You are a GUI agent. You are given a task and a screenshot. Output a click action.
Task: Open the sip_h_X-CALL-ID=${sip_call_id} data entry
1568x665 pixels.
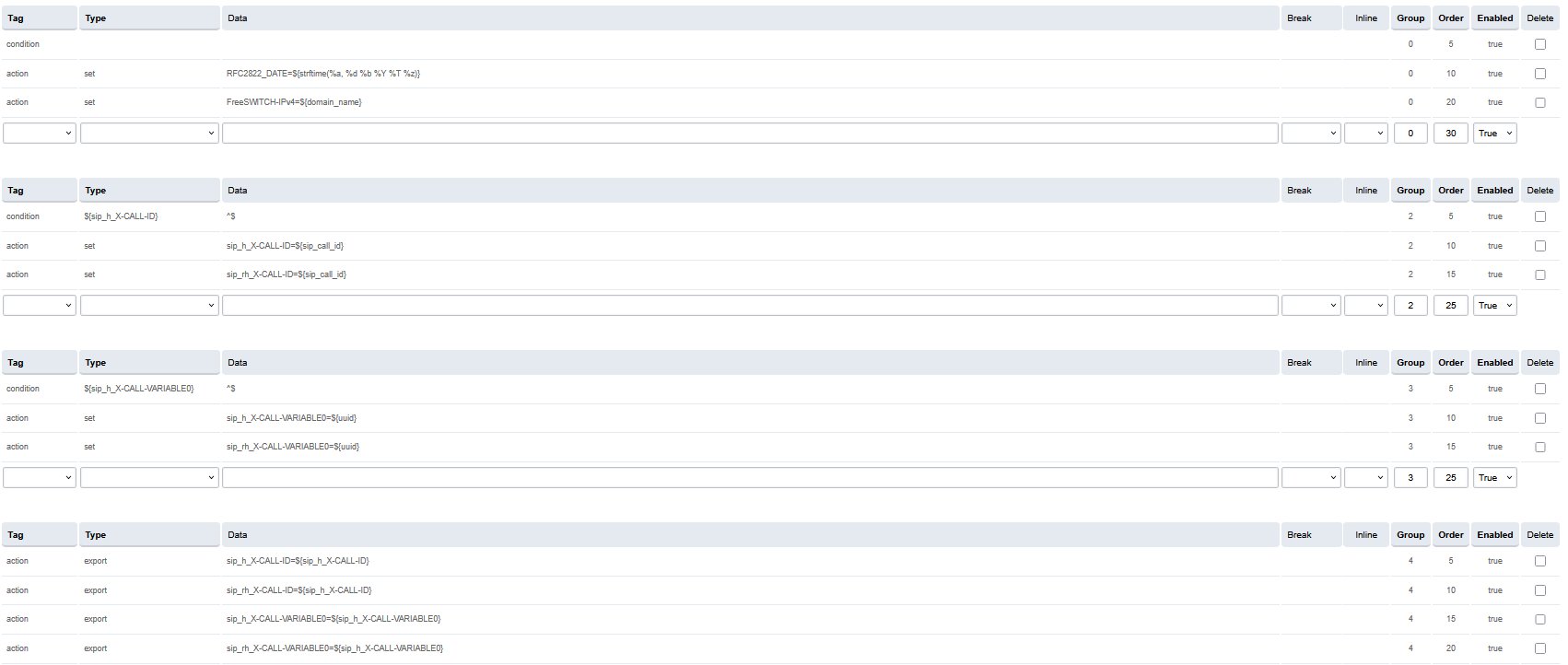[x=285, y=246]
